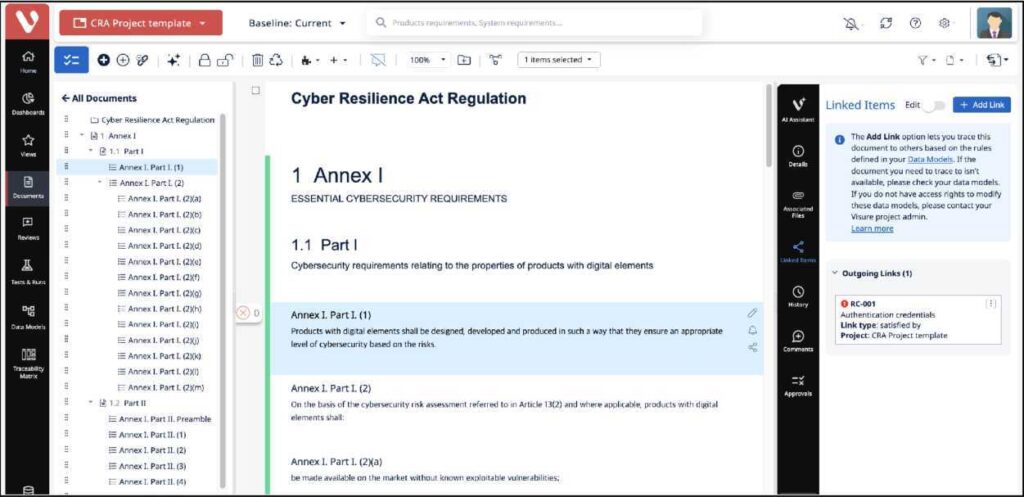
Task: Click the closed lock icon
Action: click(204, 60)
